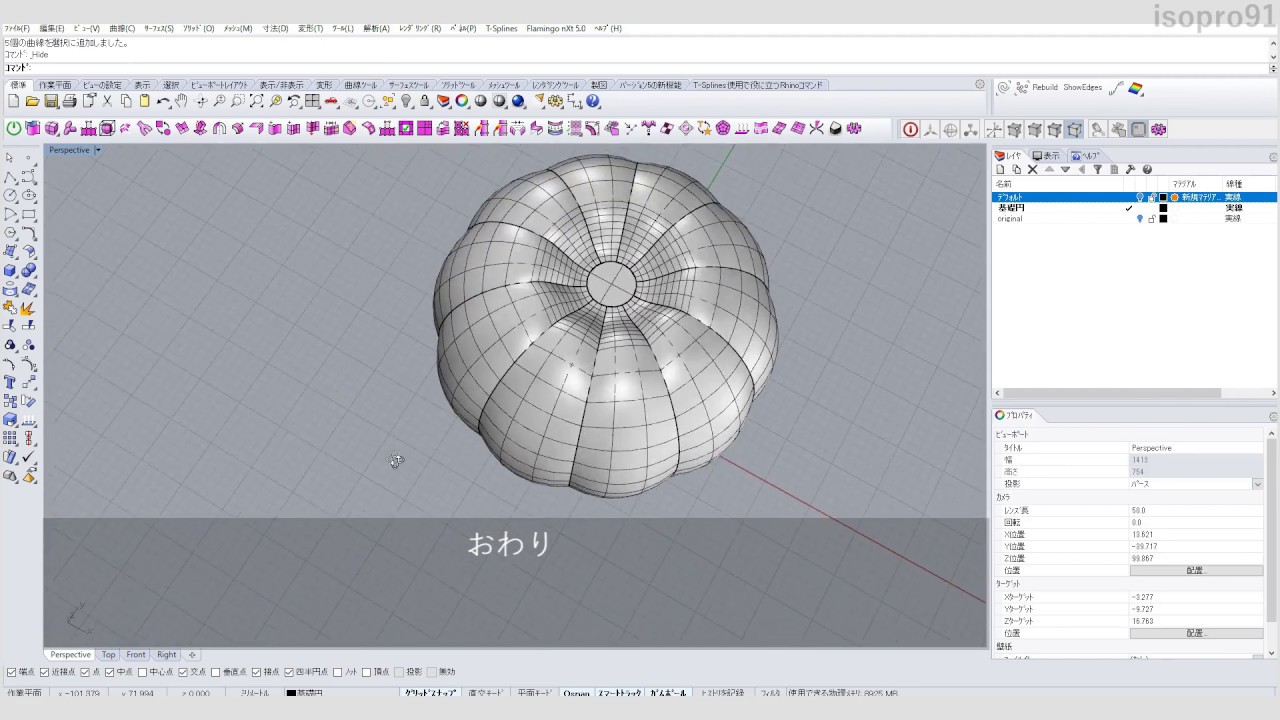
Task: Enable the 中心点 (Center) osnap checkbox
Action: 142,672
